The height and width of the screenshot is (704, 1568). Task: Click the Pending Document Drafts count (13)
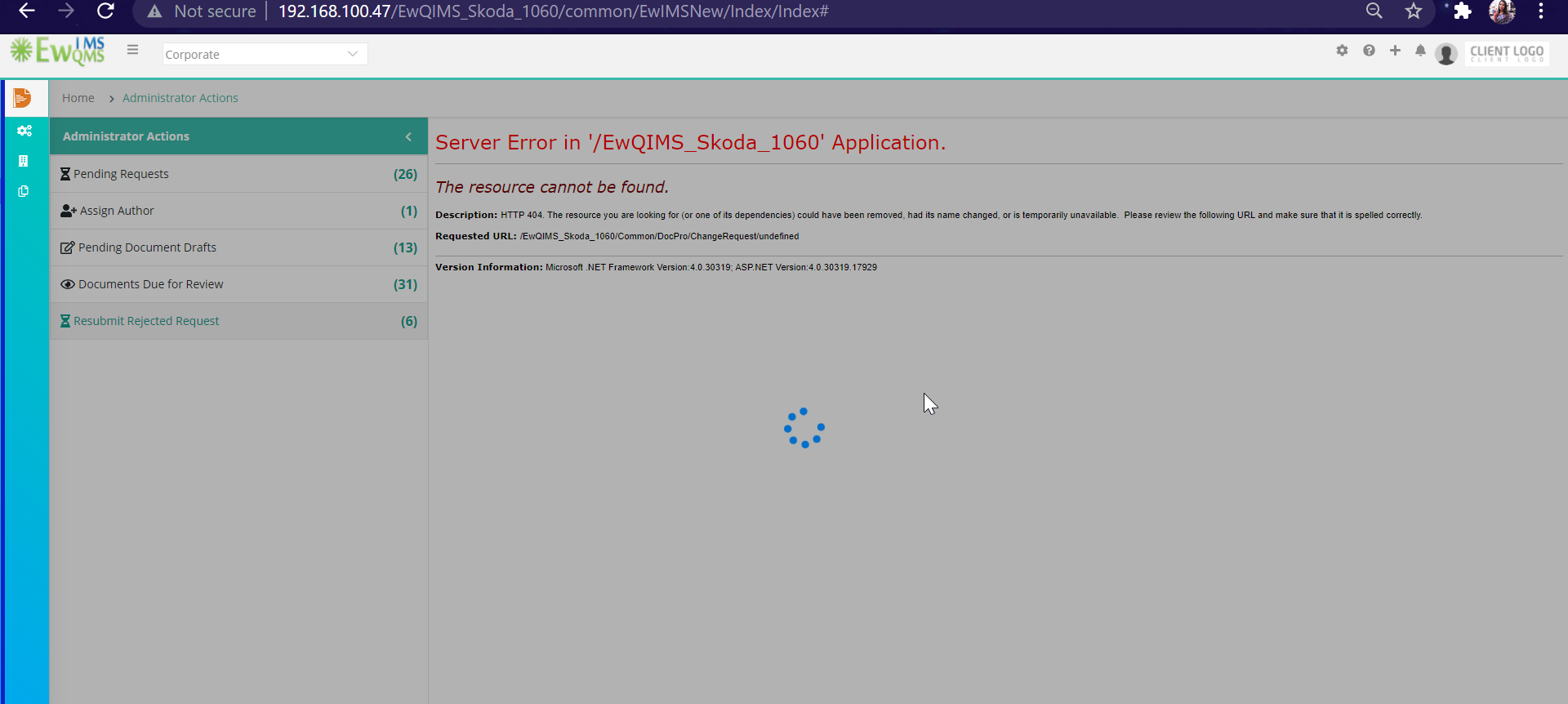405,247
